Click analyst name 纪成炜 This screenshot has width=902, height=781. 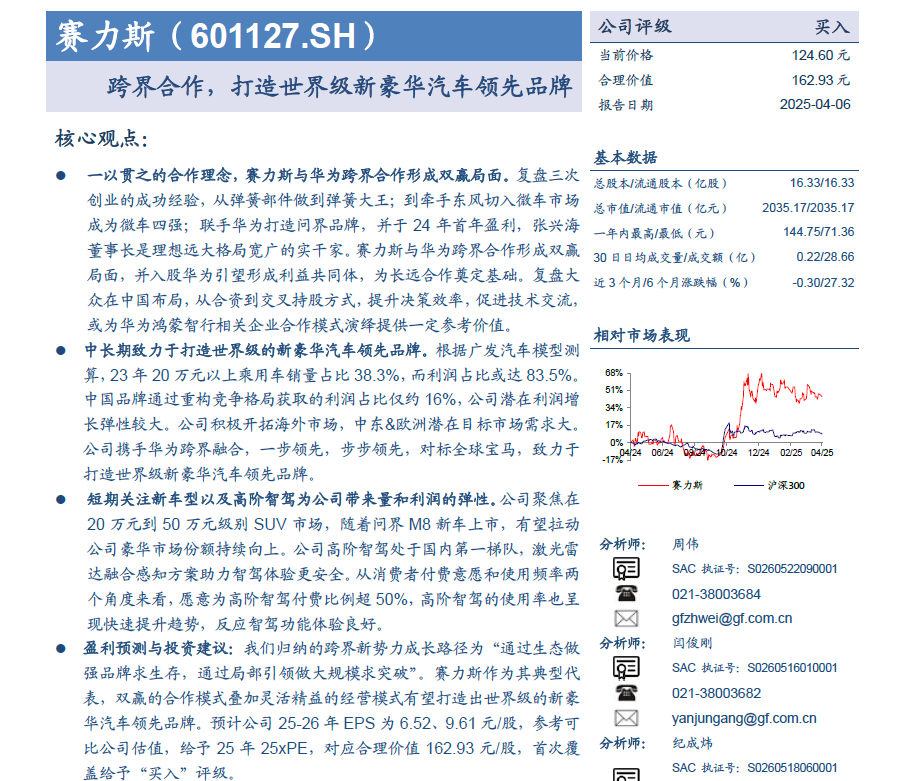click(x=692, y=743)
